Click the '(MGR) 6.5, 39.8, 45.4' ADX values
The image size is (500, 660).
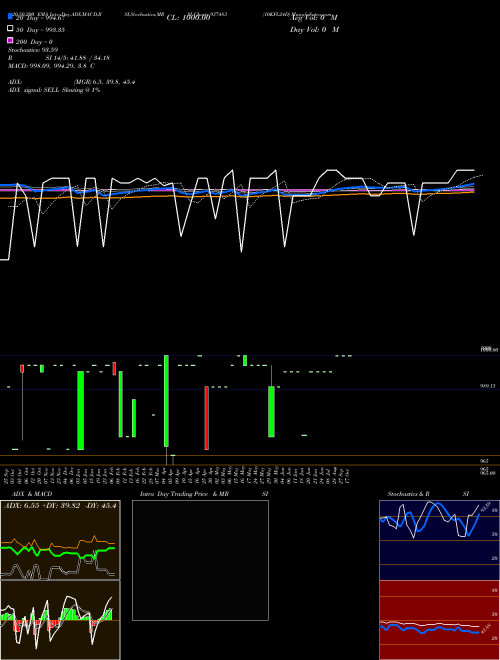pyautogui.click(x=104, y=82)
